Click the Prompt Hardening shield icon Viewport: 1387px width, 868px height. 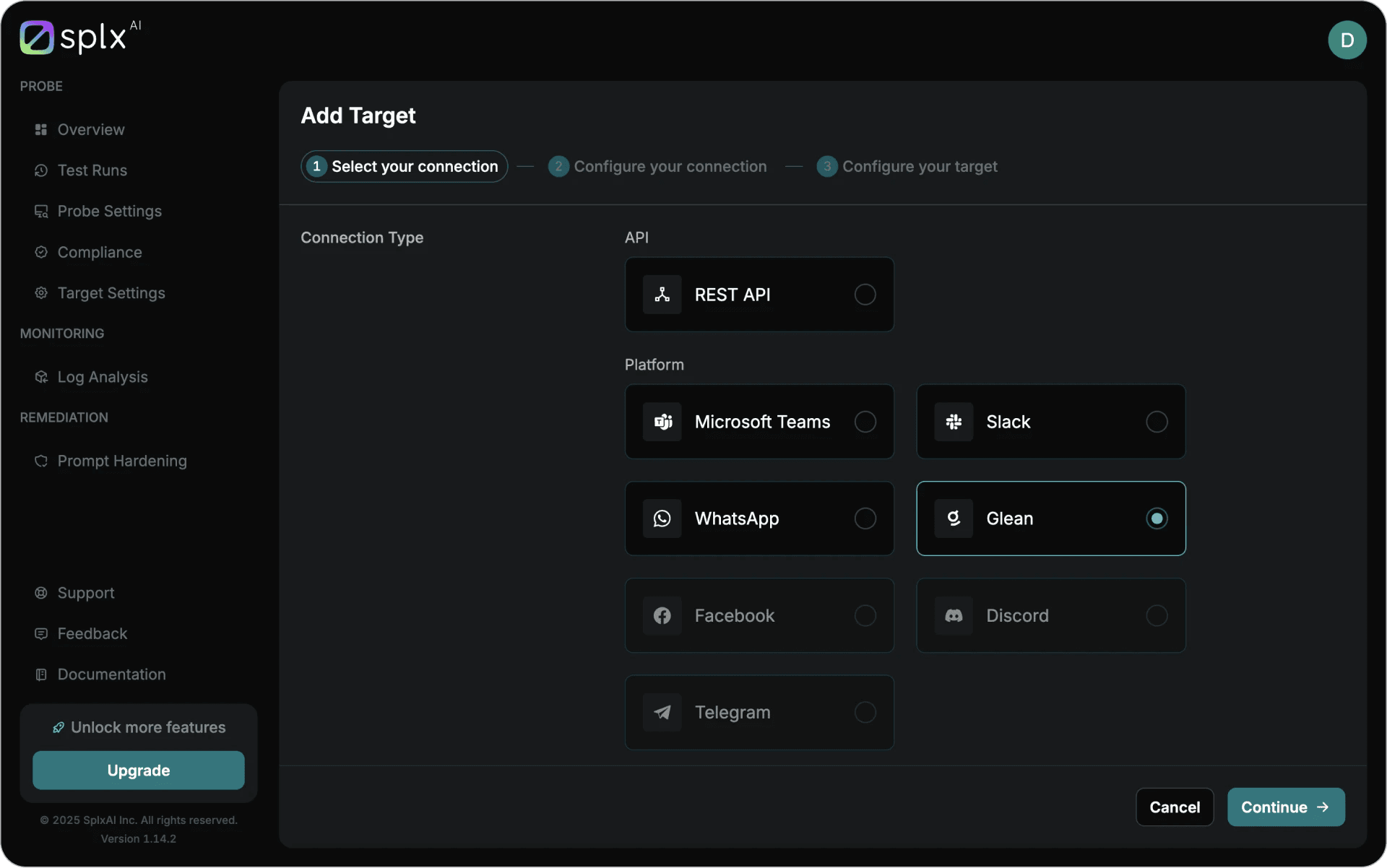tap(41, 461)
